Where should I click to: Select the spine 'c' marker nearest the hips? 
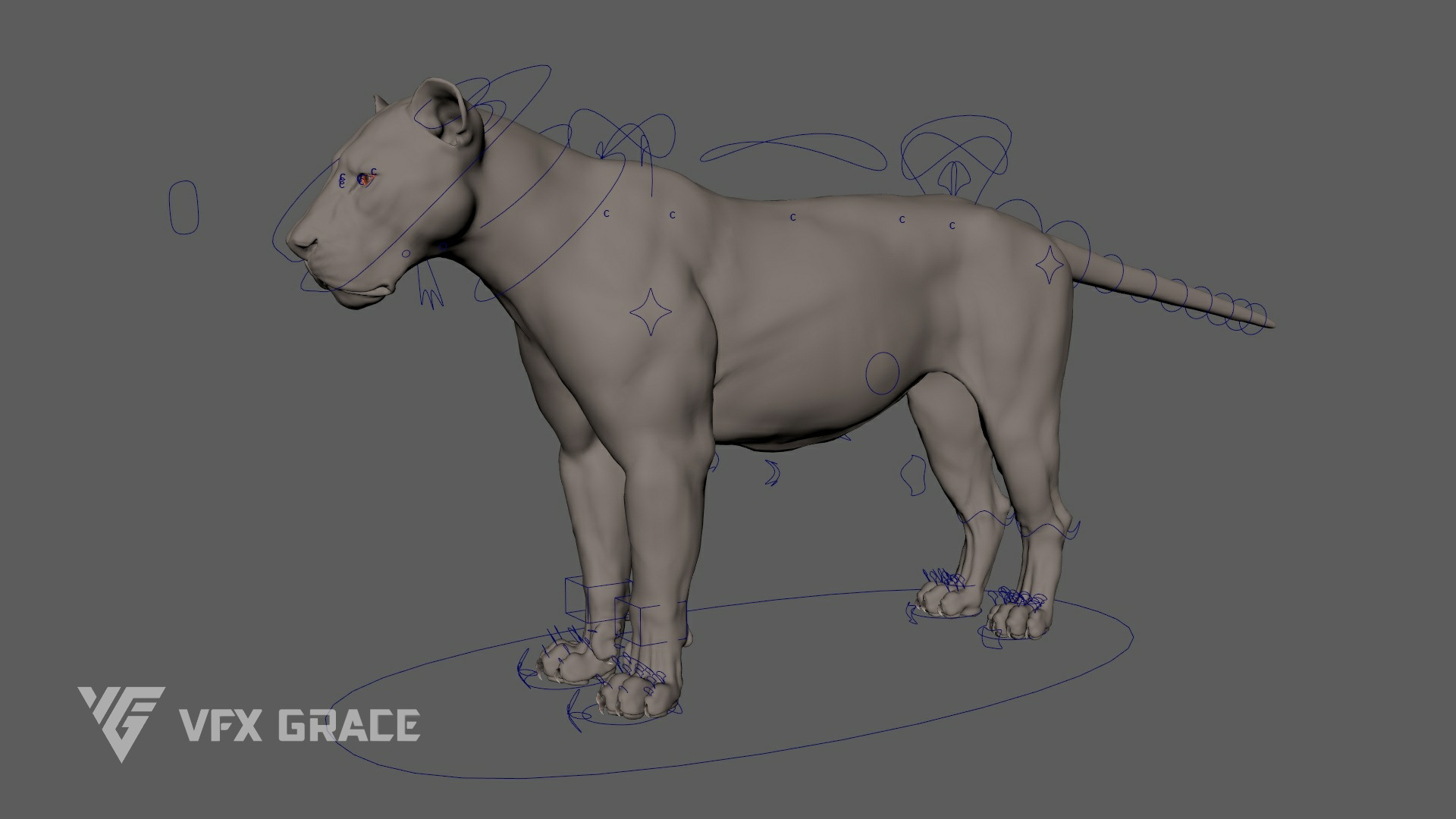[x=952, y=225]
